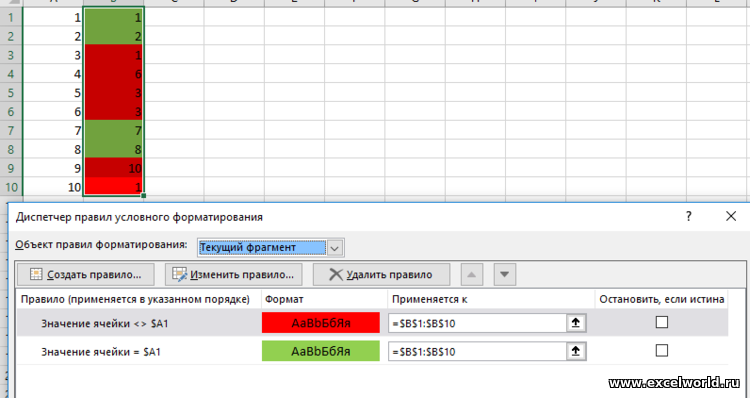This screenshot has width=750, height=398.
Task: Click cell A10 containing 10
Action: click(53, 187)
